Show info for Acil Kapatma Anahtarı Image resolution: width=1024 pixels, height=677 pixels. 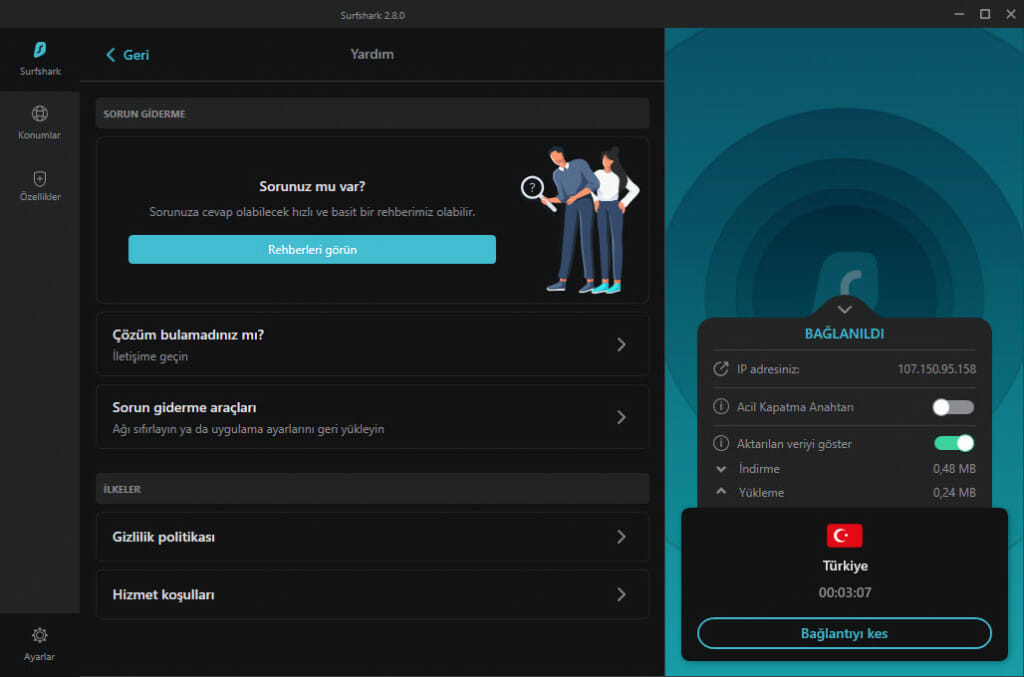pyautogui.click(x=720, y=407)
